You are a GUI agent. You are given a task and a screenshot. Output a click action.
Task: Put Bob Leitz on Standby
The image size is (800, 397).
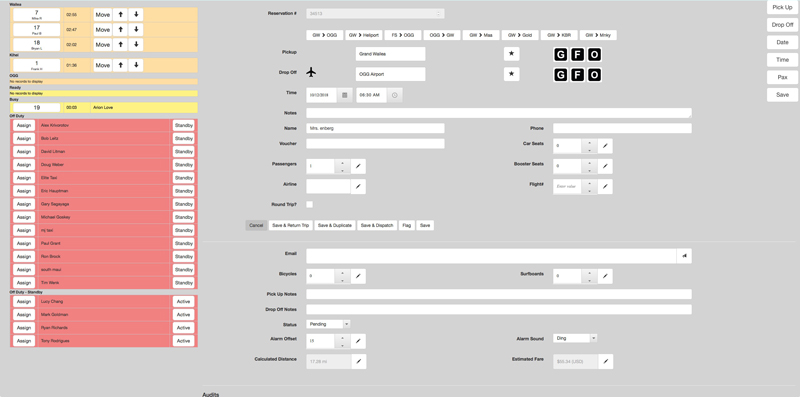(184, 138)
